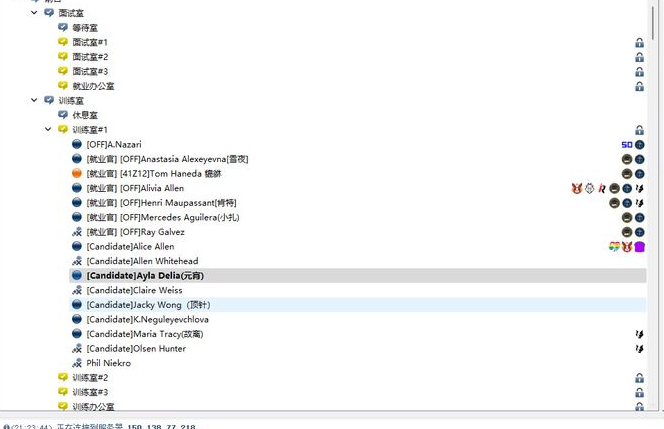Collapse the 训练室#1 channel user list

click(49, 130)
